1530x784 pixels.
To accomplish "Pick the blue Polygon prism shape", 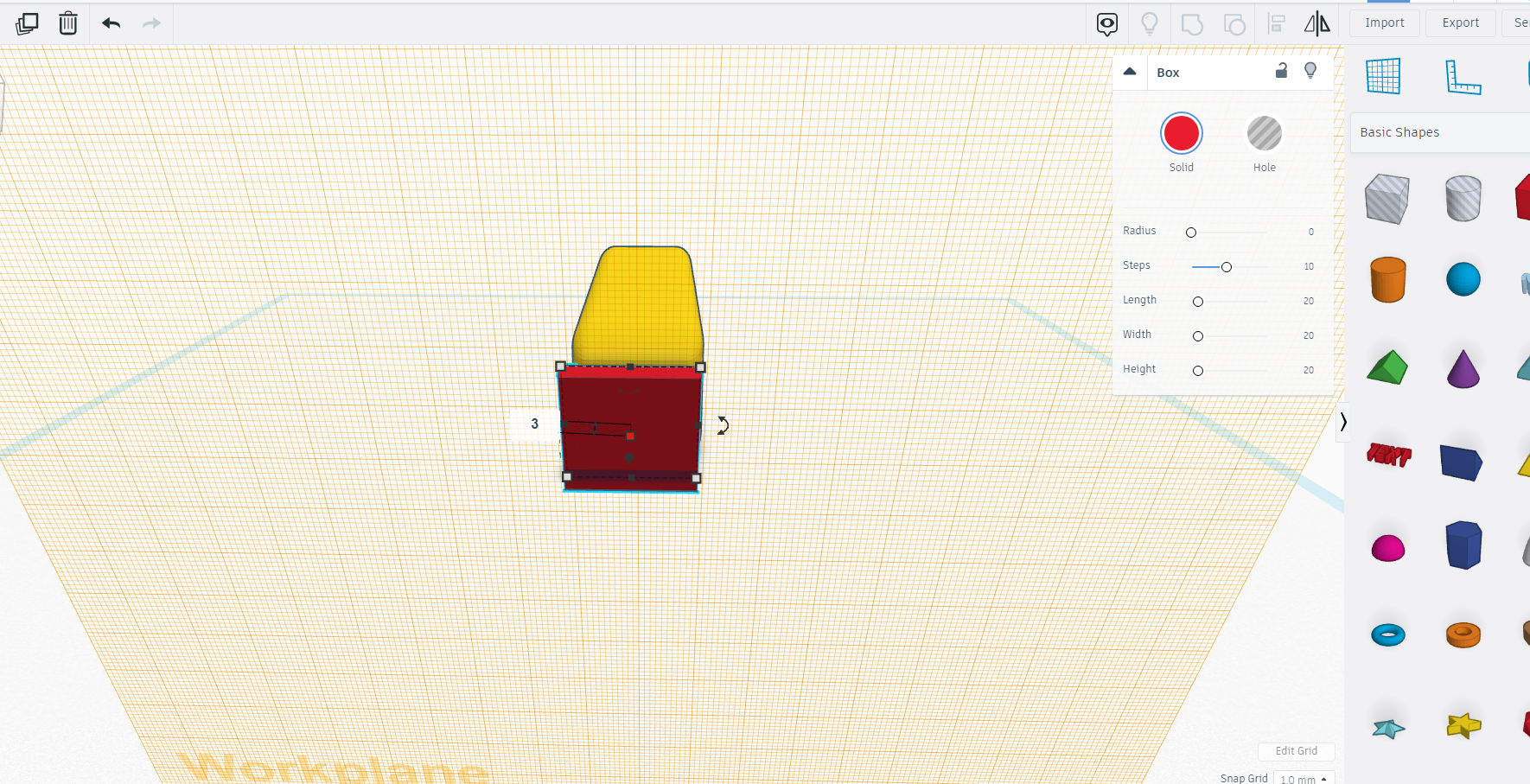I will click(1463, 545).
